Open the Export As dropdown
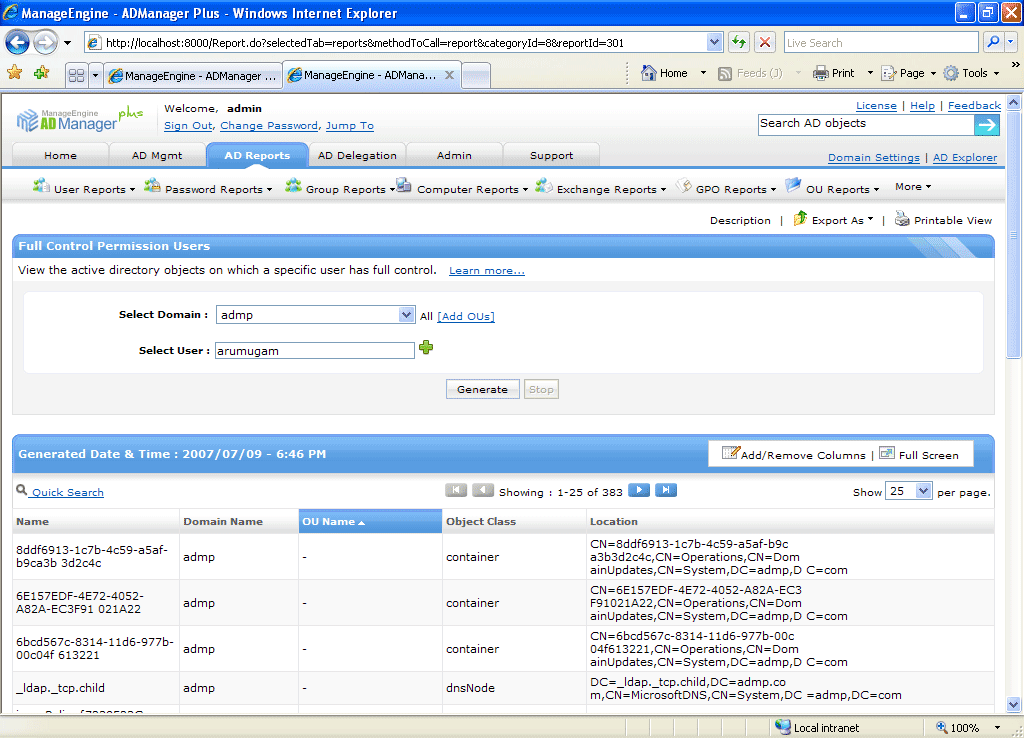 834,219
